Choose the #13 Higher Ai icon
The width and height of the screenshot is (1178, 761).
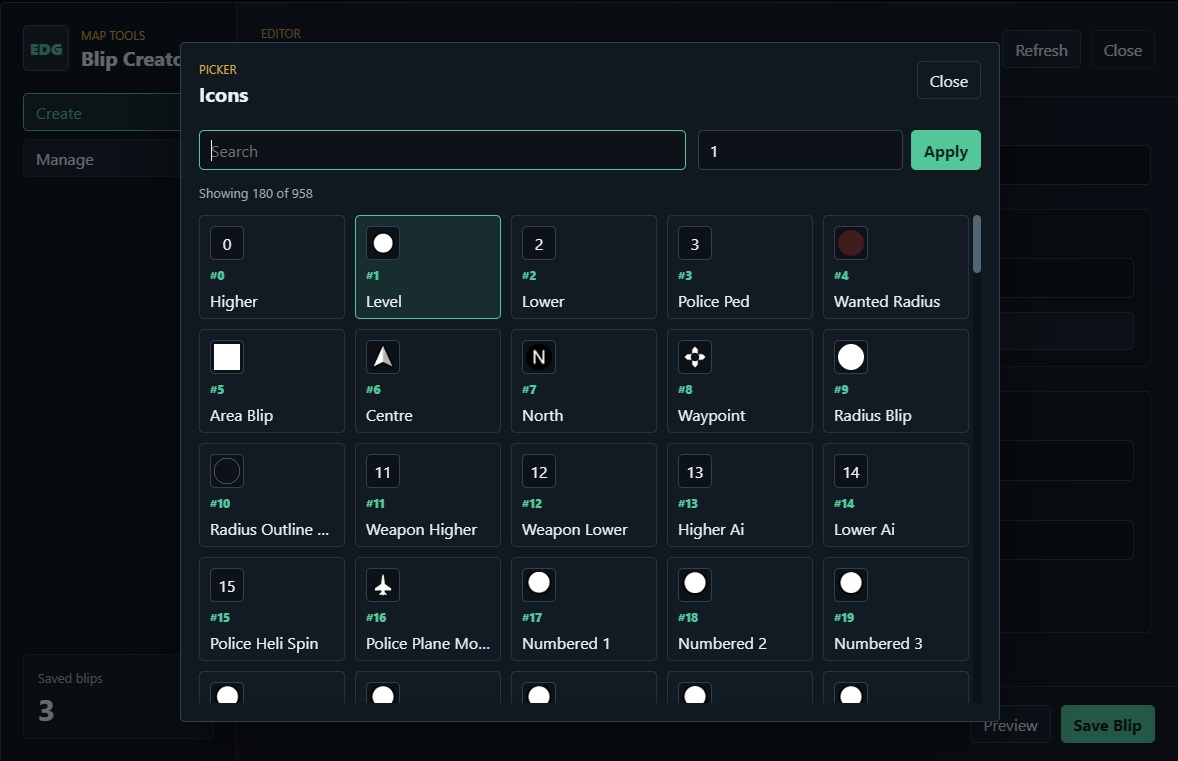(x=739, y=495)
